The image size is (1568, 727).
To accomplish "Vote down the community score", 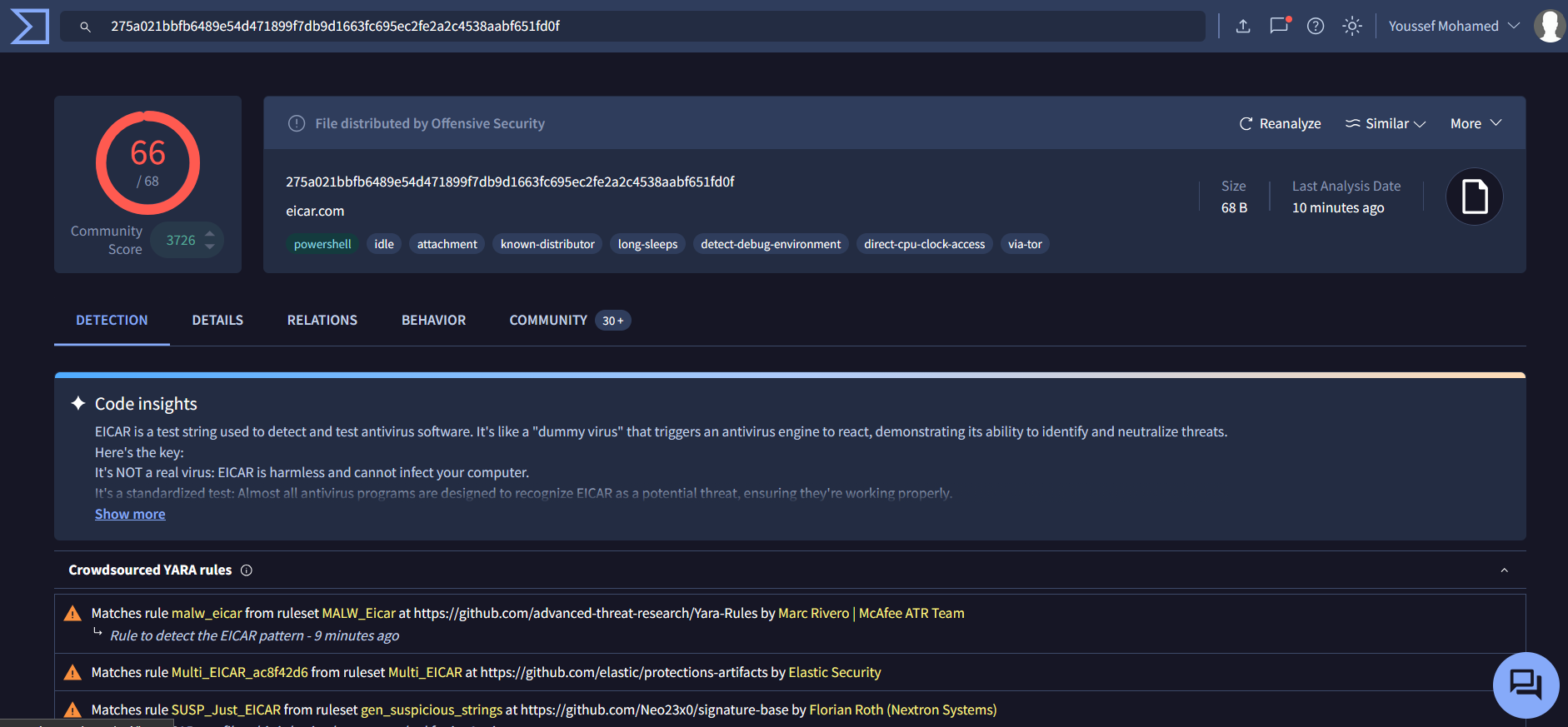I will (210, 247).
